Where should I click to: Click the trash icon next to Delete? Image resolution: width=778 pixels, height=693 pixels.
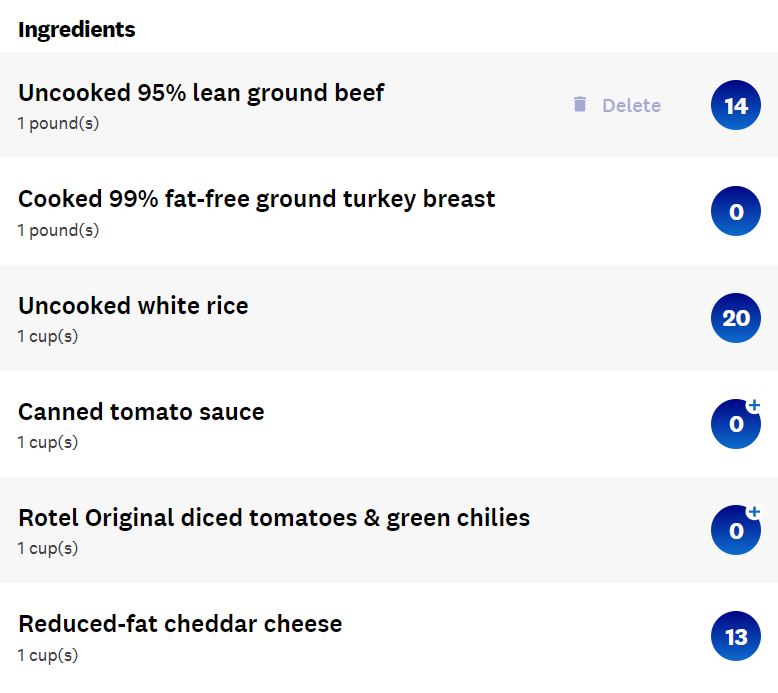click(x=580, y=105)
